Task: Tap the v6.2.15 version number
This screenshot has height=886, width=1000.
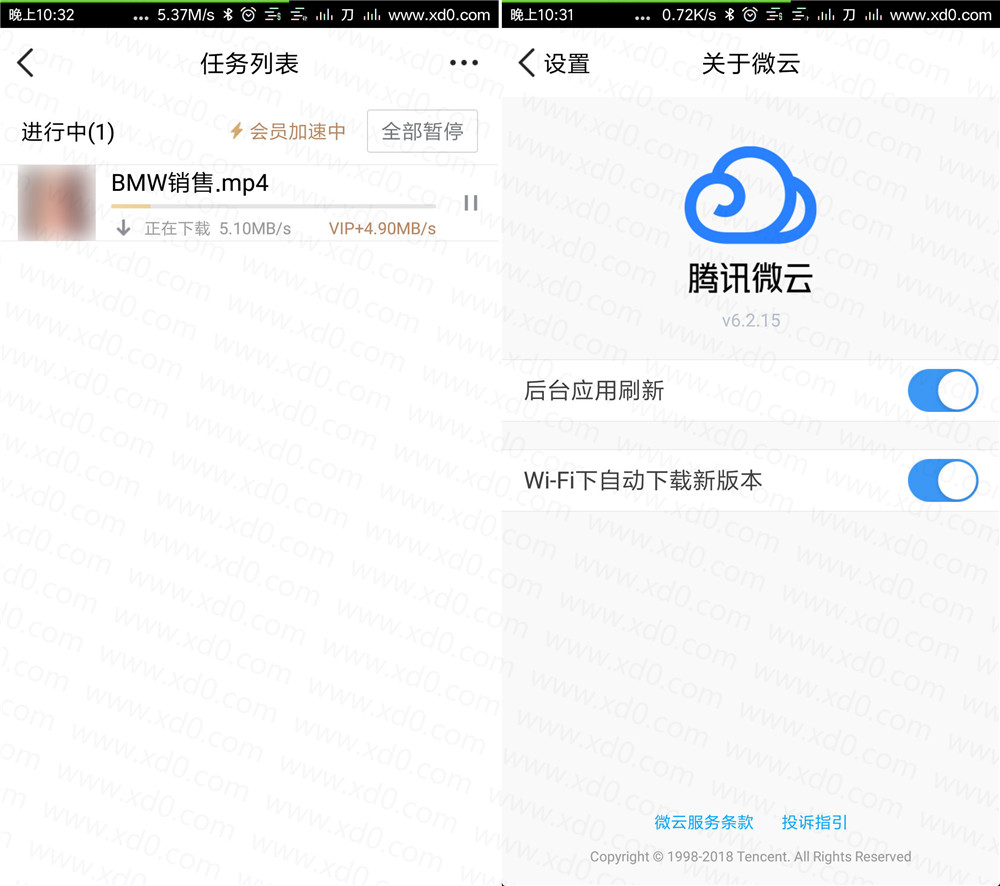Action: (750, 321)
